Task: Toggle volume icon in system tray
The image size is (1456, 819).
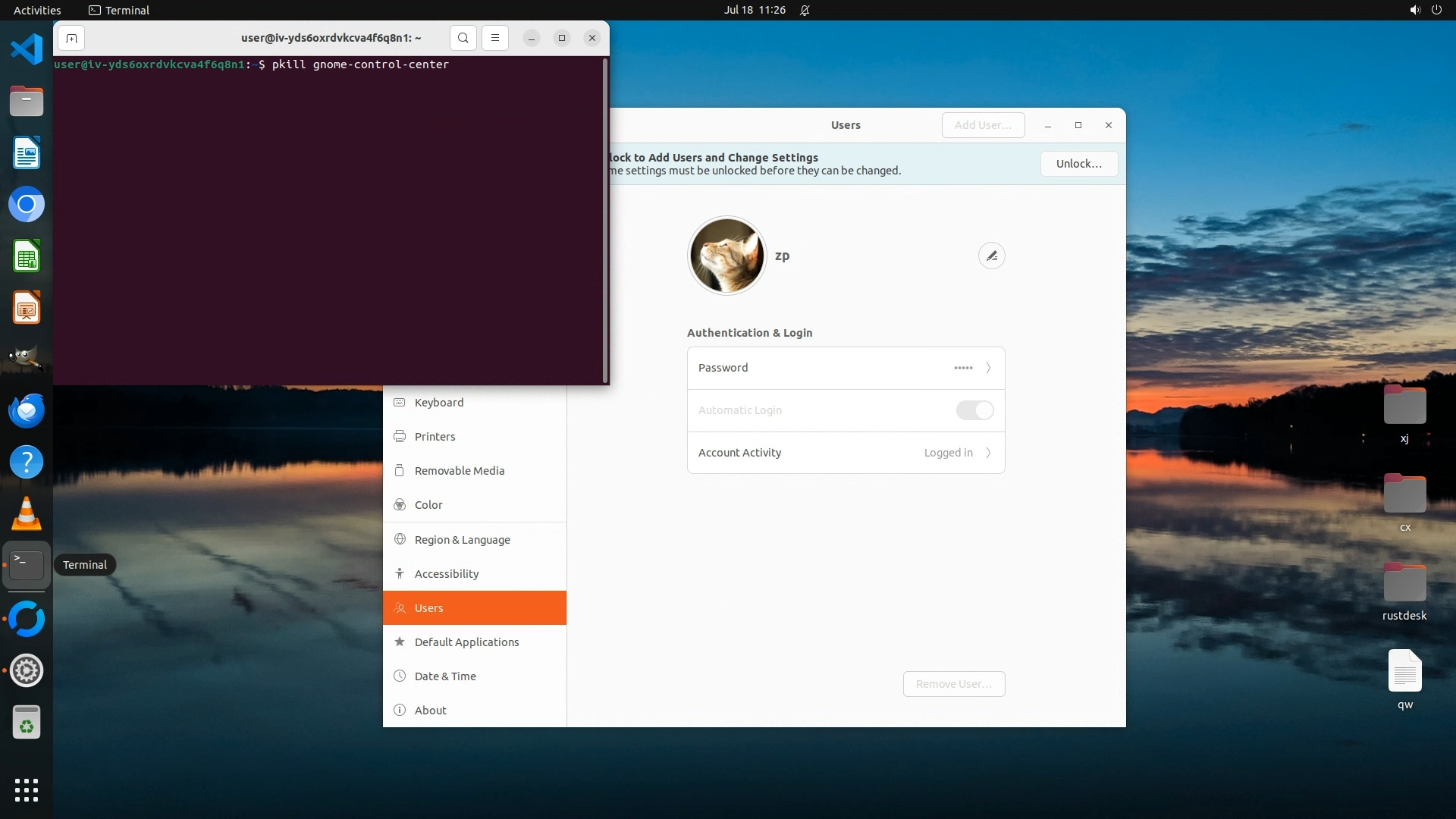Action: (x=1414, y=11)
